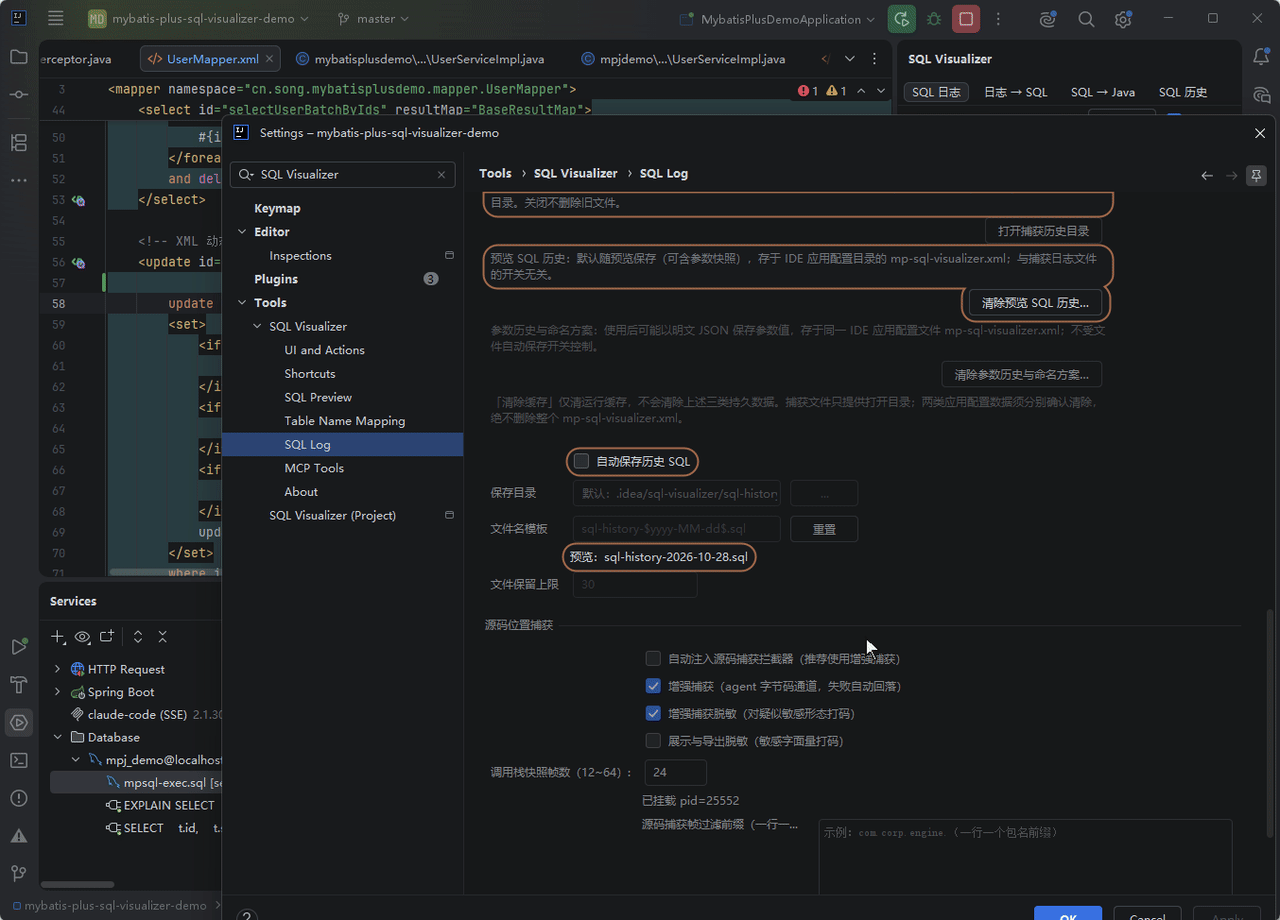Expand all nodes in Services toolbar

(138, 637)
